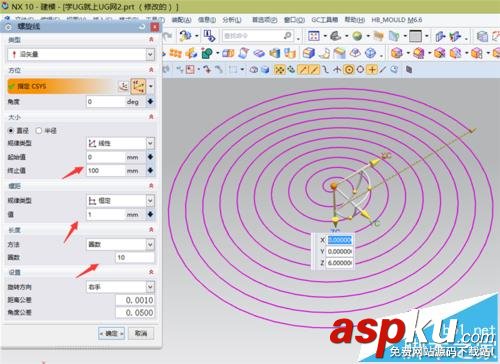Click the 指定 CSYS selection step
The width and height of the screenshot is (500, 364).
click(61, 86)
